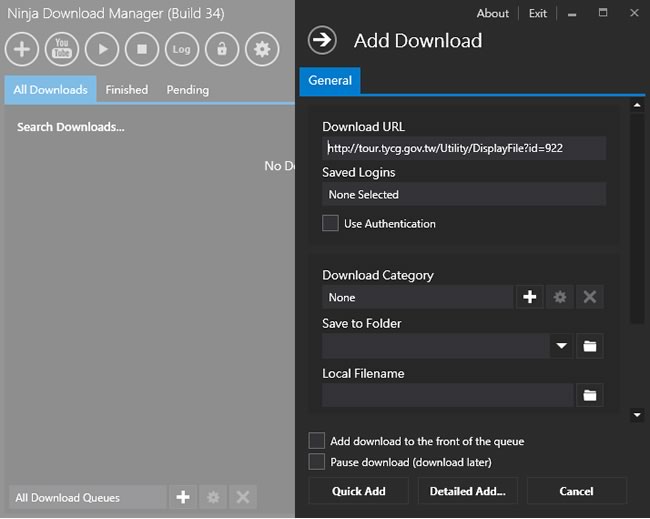Image resolution: width=650 pixels, height=519 pixels.
Task: Edit download category with gear icon
Action: coord(560,297)
